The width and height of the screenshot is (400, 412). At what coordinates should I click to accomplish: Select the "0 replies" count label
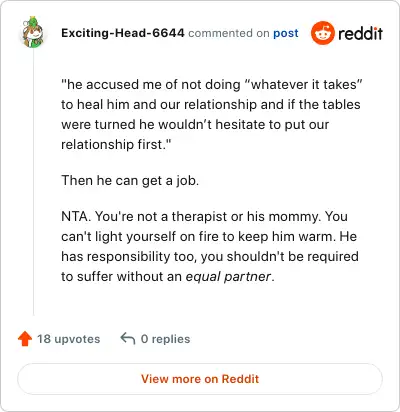(165, 339)
